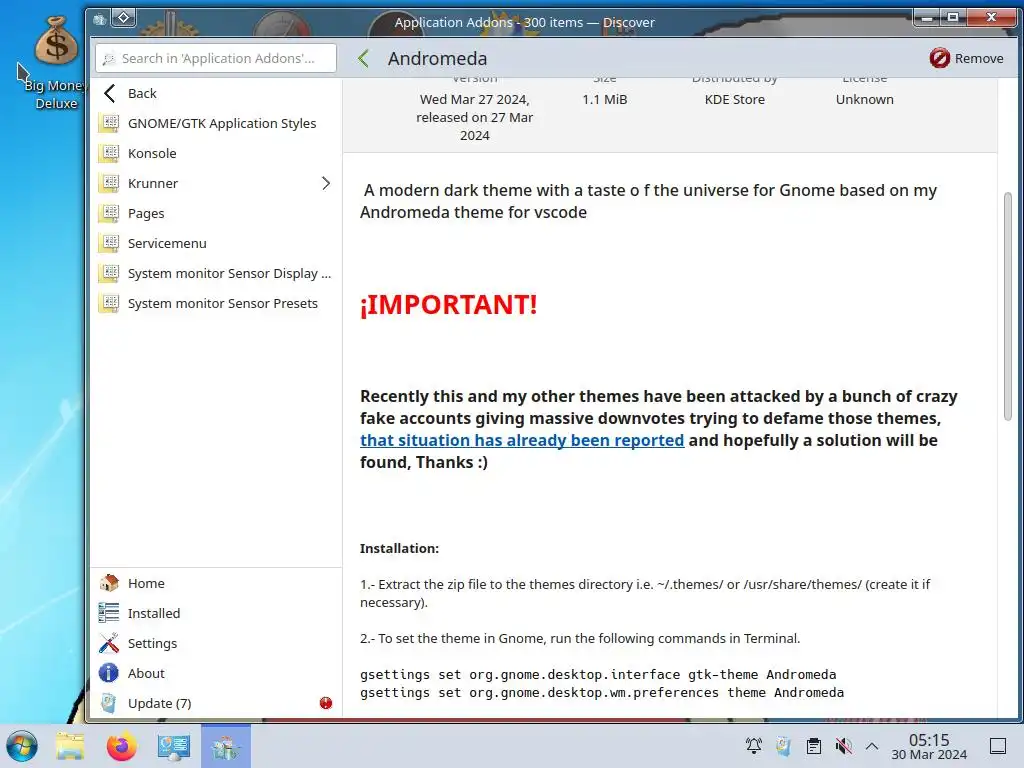Go to the Installed page
This screenshot has width=1024, height=768.
pos(216,613)
